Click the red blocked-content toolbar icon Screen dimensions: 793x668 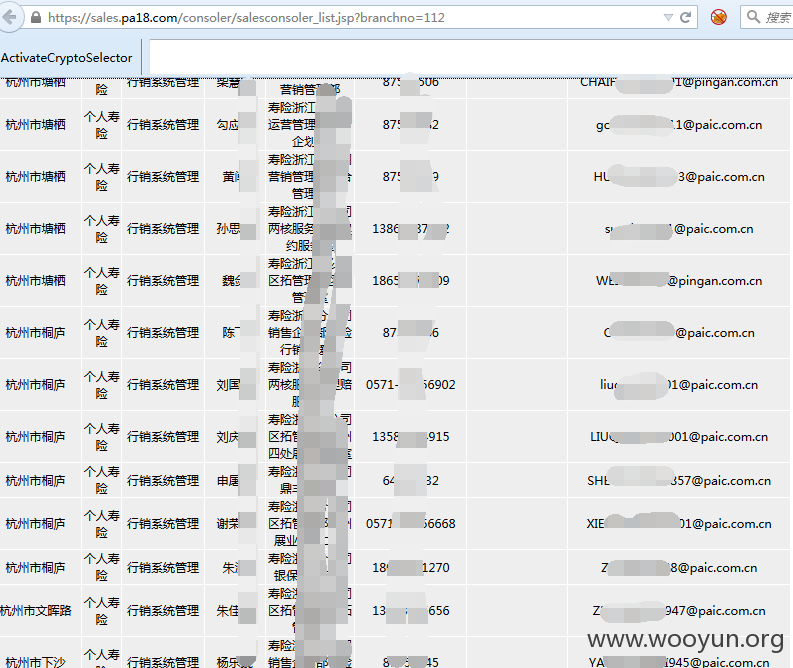click(x=718, y=17)
